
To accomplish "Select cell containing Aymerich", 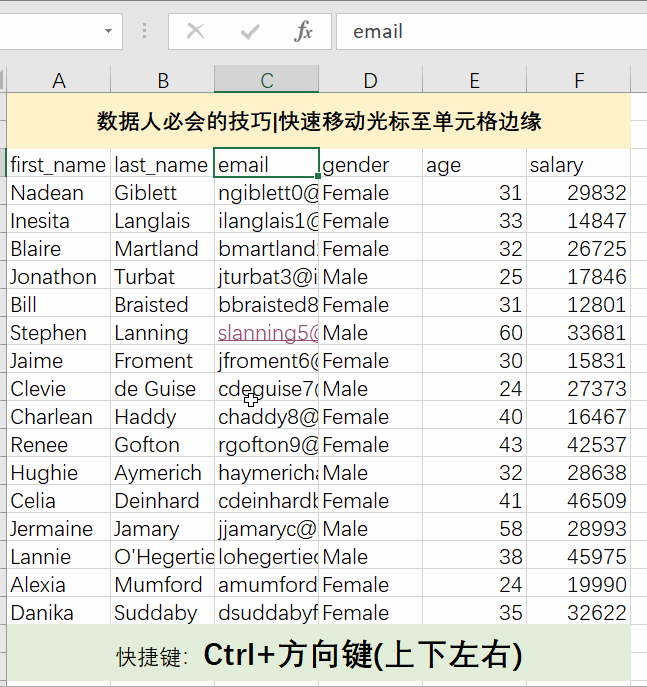I will pos(163,472).
